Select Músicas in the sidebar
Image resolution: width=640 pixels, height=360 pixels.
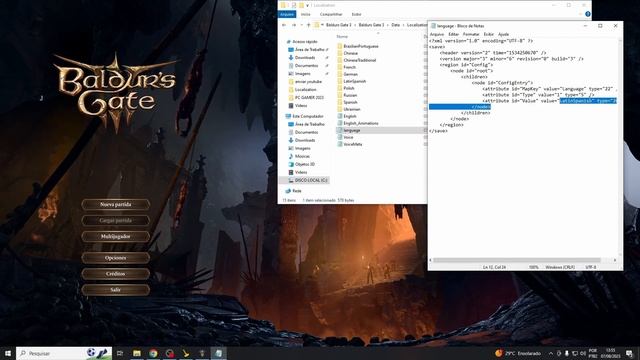(x=302, y=156)
